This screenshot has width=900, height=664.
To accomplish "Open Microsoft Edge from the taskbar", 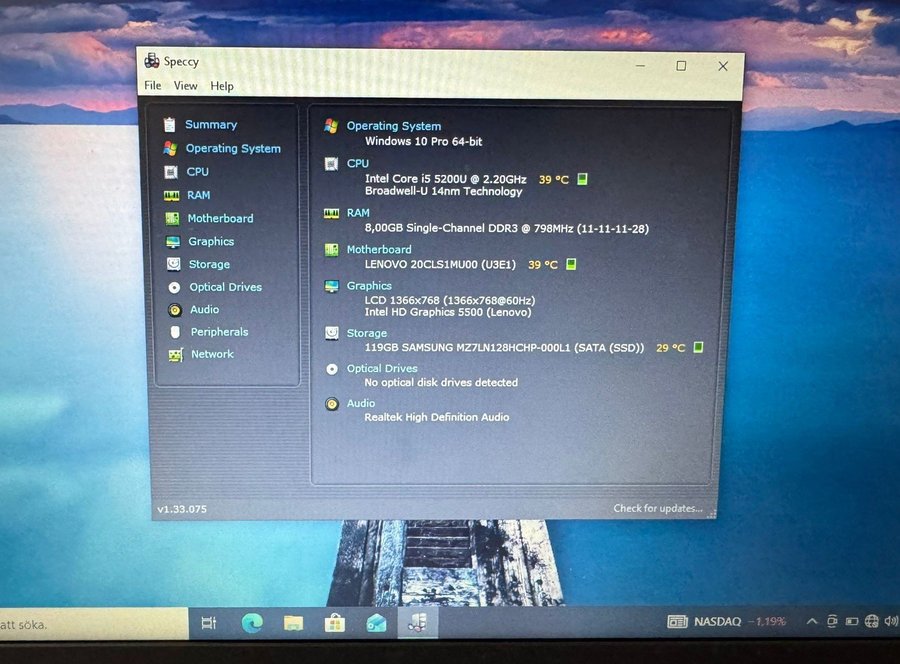I will (x=251, y=624).
